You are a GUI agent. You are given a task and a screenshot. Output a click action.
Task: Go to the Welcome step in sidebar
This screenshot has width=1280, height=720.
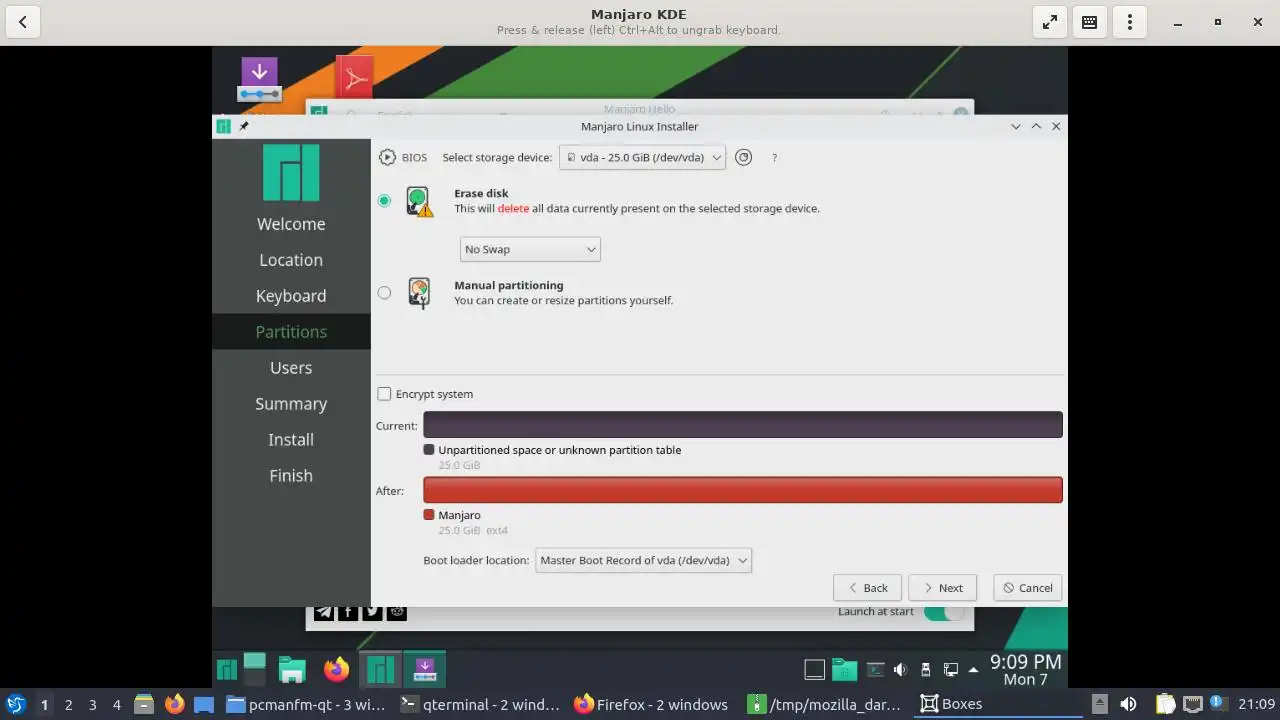(291, 224)
